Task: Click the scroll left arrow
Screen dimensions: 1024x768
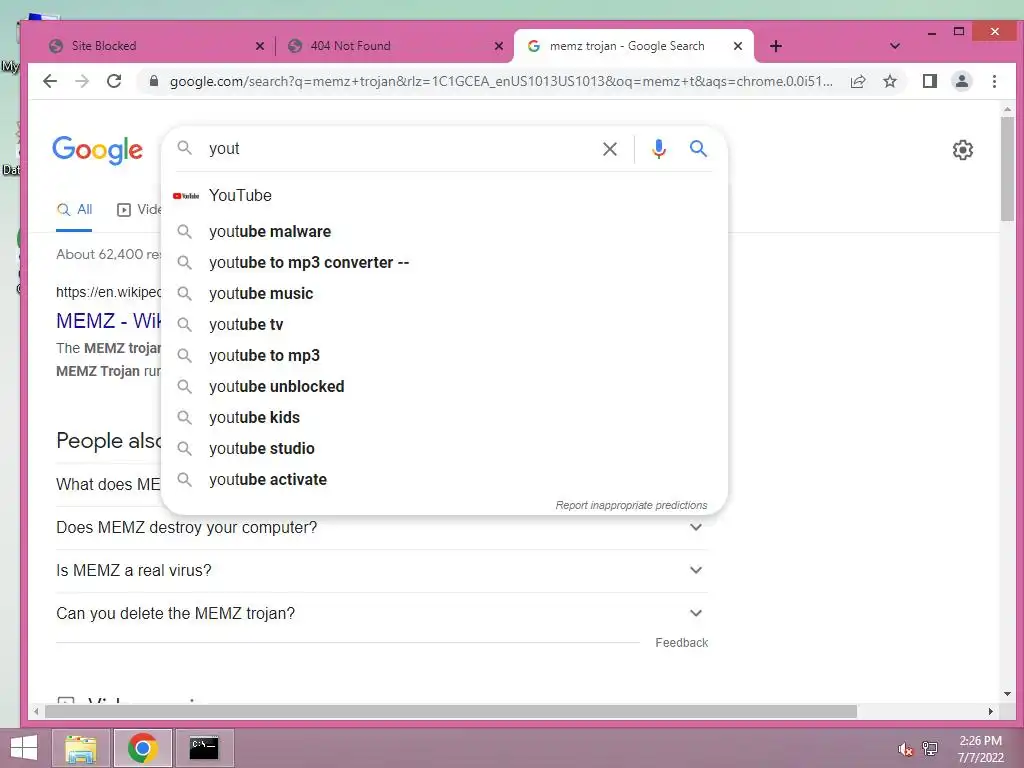Action: coord(37,711)
